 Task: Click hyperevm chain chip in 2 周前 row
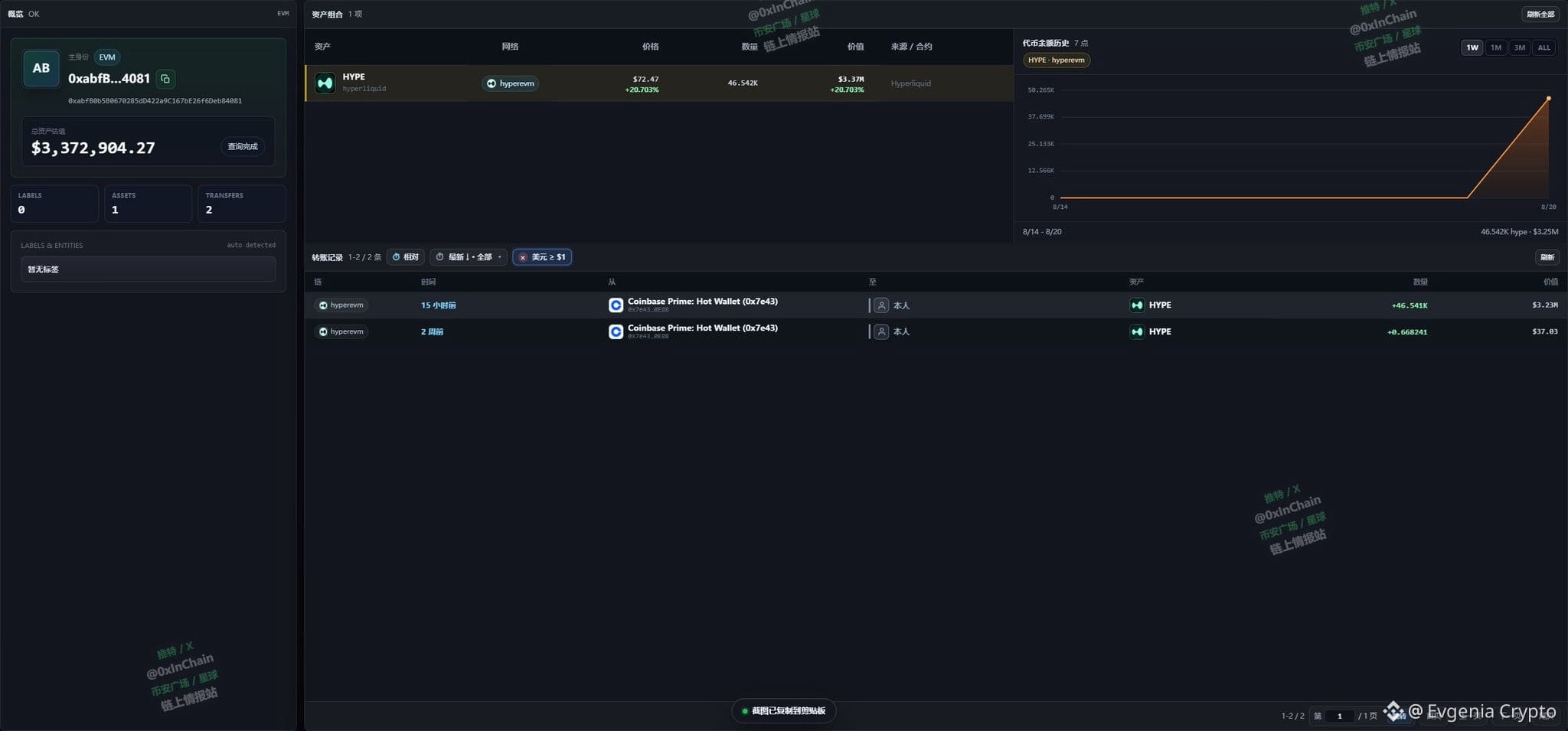[341, 331]
